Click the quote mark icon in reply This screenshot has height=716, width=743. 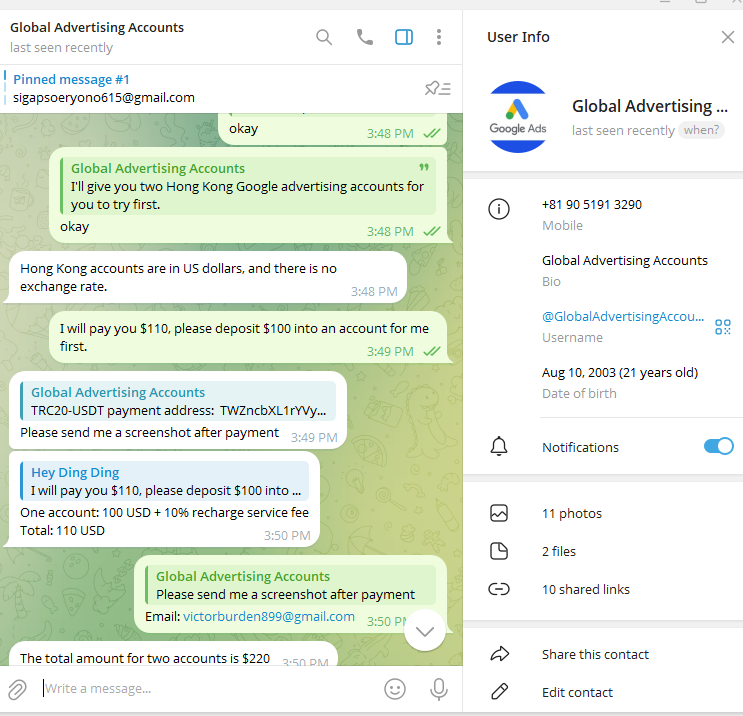point(424,167)
